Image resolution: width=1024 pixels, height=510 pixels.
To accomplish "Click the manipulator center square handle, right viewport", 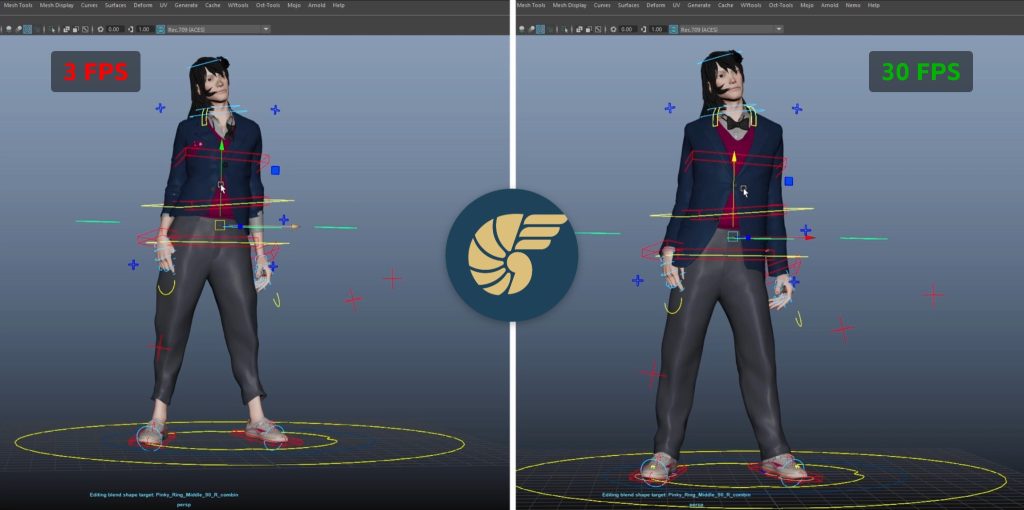I will pyautogui.click(x=733, y=236).
